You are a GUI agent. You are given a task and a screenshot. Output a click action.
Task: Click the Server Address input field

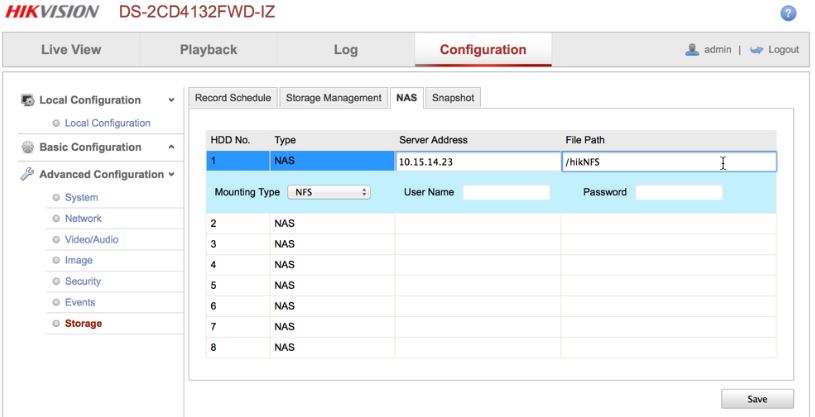(477, 161)
